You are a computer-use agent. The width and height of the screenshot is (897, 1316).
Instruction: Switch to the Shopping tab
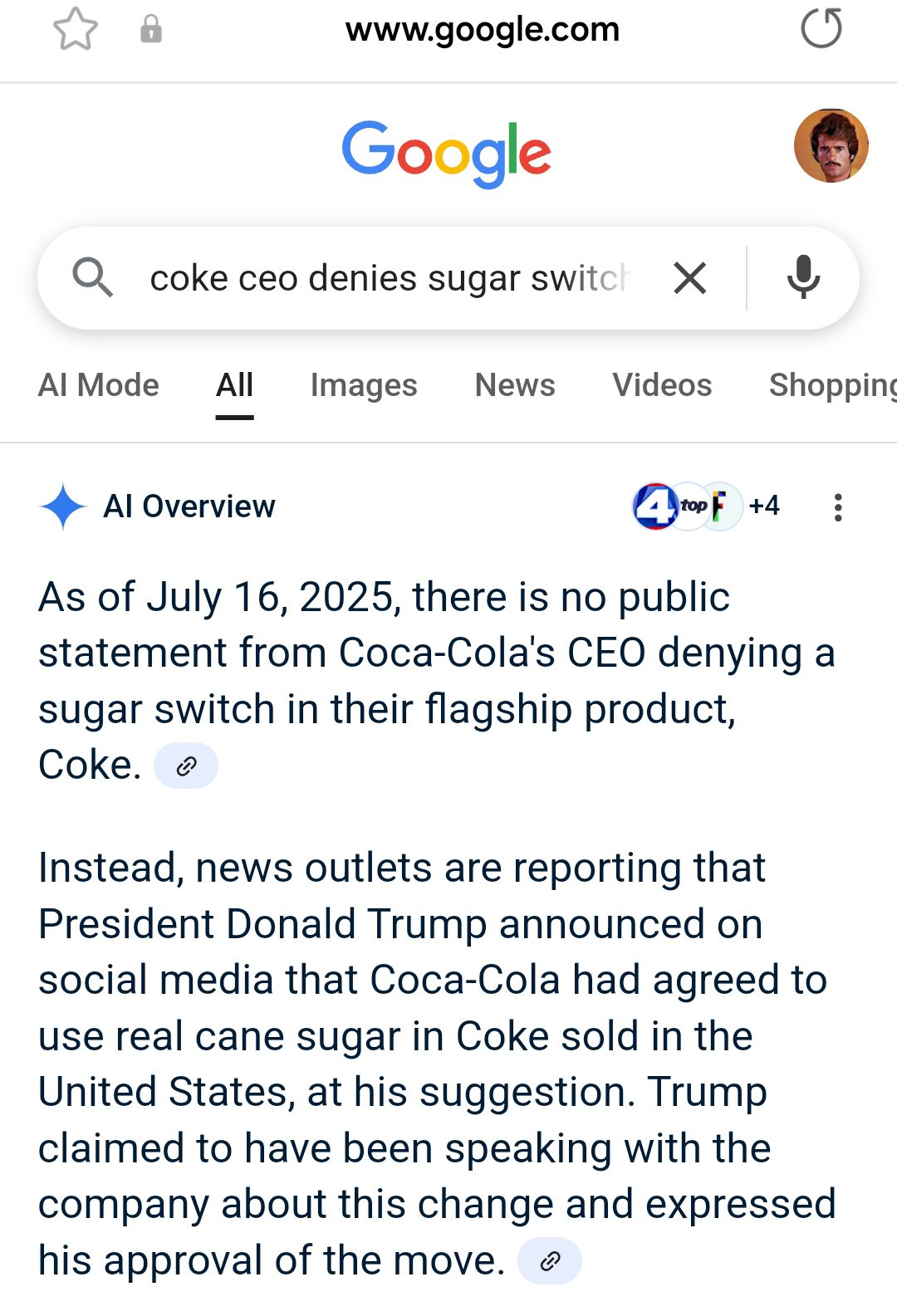pos(832,385)
